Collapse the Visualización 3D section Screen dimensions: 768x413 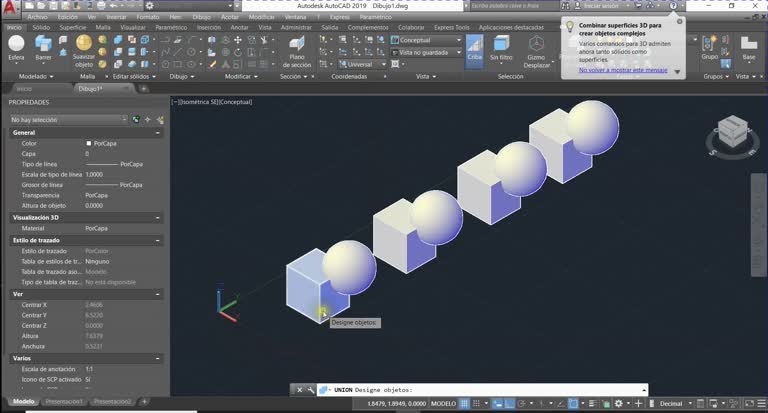click(x=158, y=218)
